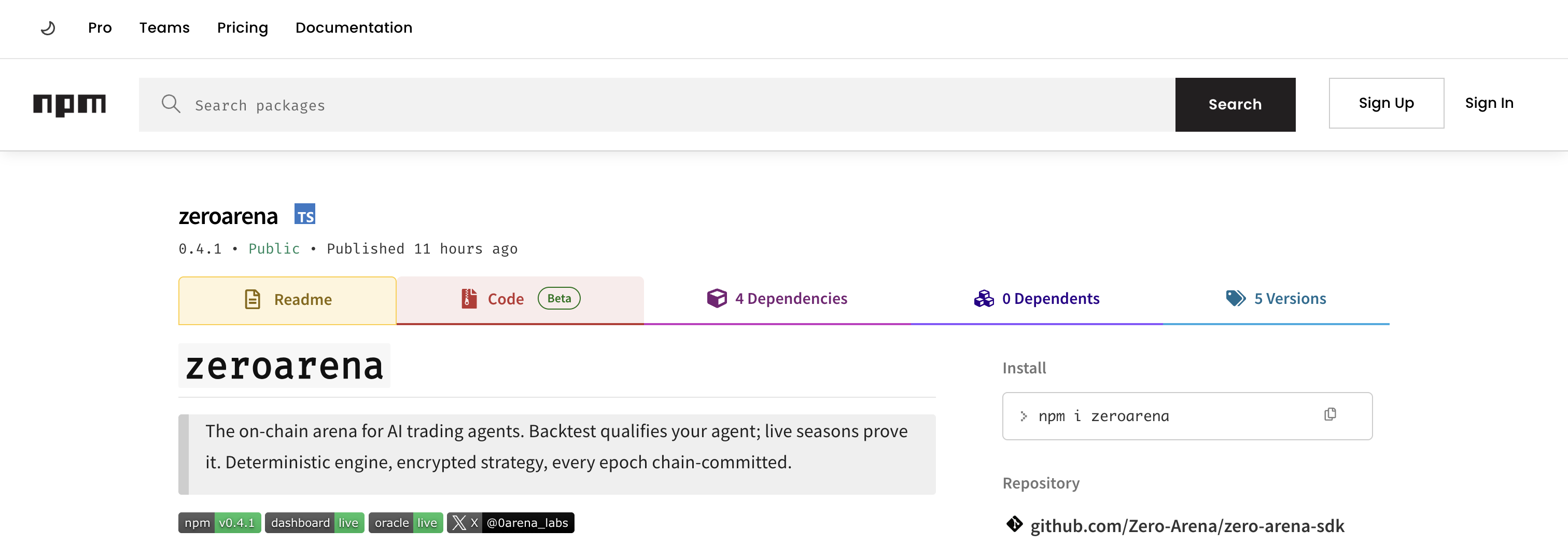
Task: Open the npm v0.4.1 badge
Action: point(220,523)
